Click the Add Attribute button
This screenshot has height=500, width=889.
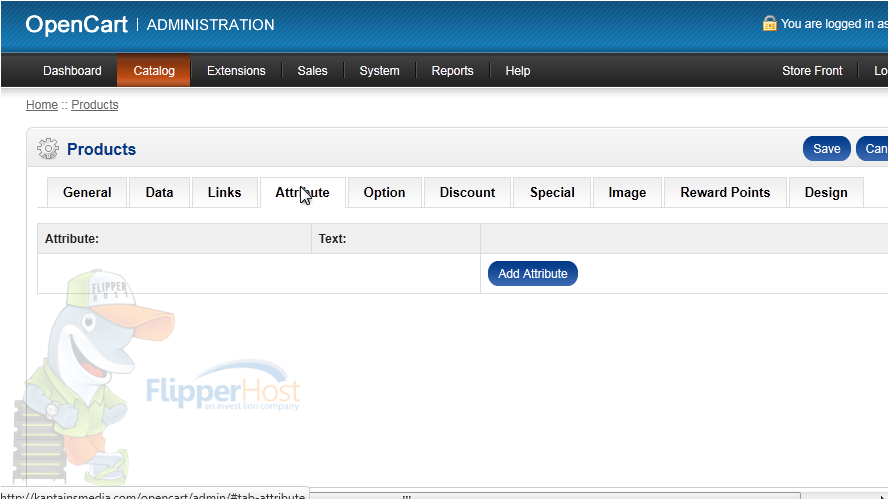[533, 274]
